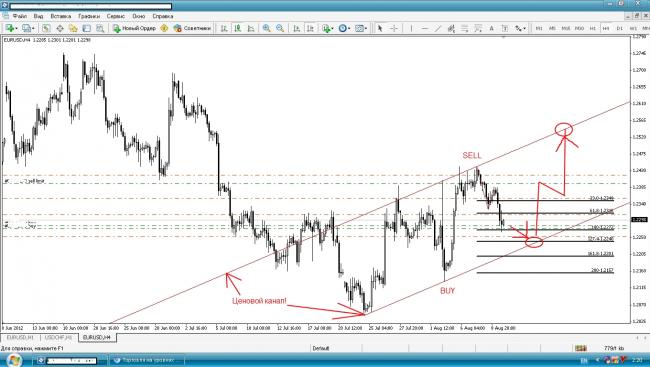Screen dimensions: 650x367
Task: Expand the new chart dropdown arrow
Action: (x=16, y=28)
